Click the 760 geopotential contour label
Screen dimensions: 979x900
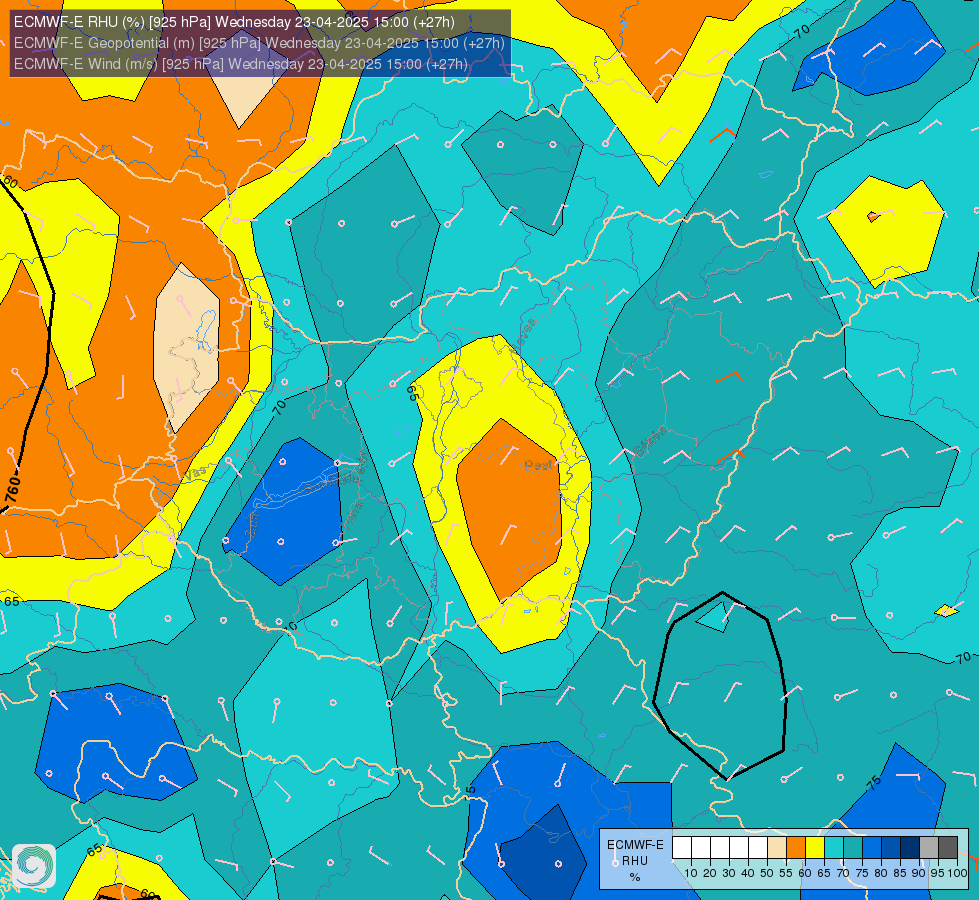(x=12, y=489)
